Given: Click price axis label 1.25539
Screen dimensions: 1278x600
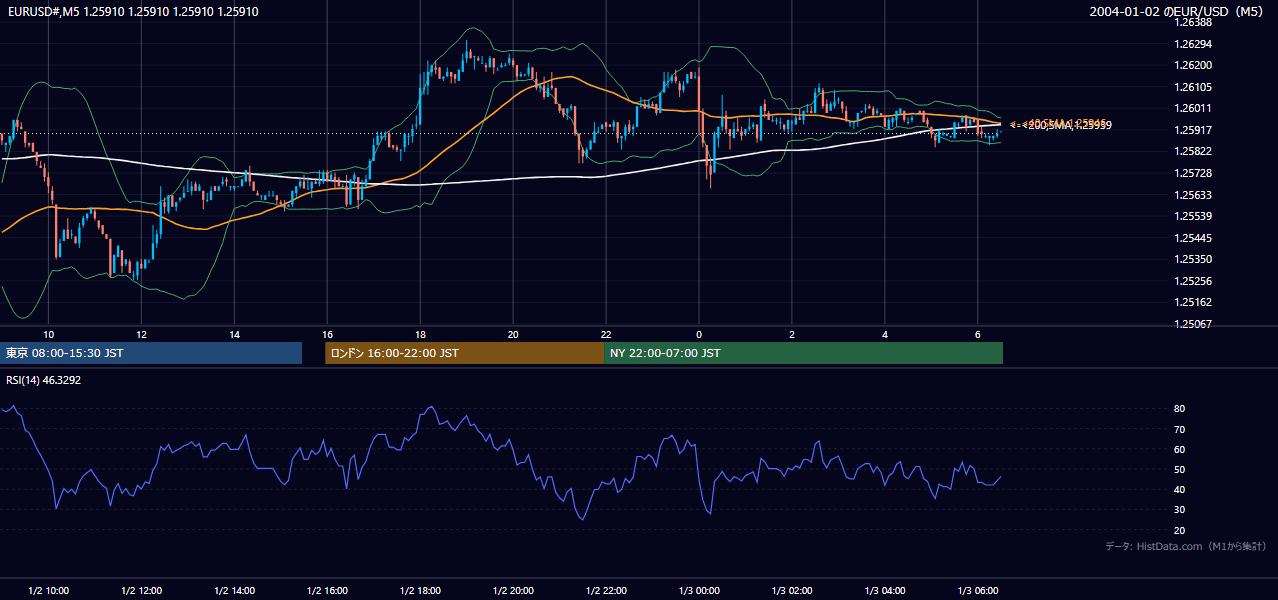Looking at the screenshot, I should [x=1192, y=216].
